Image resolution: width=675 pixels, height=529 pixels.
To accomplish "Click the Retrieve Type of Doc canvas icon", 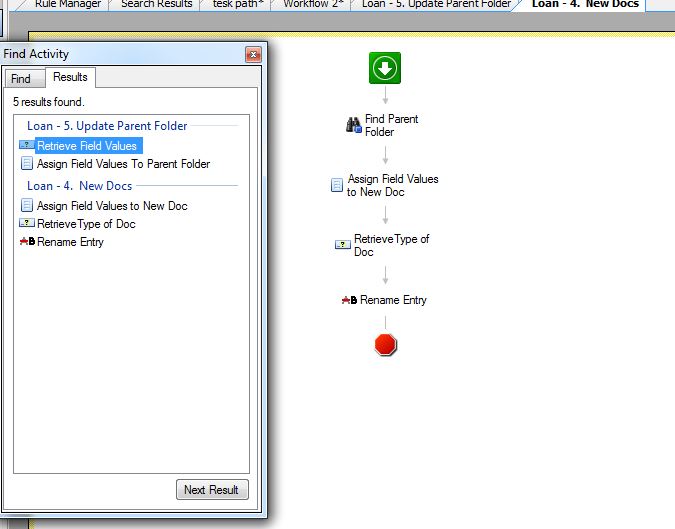I will point(343,245).
